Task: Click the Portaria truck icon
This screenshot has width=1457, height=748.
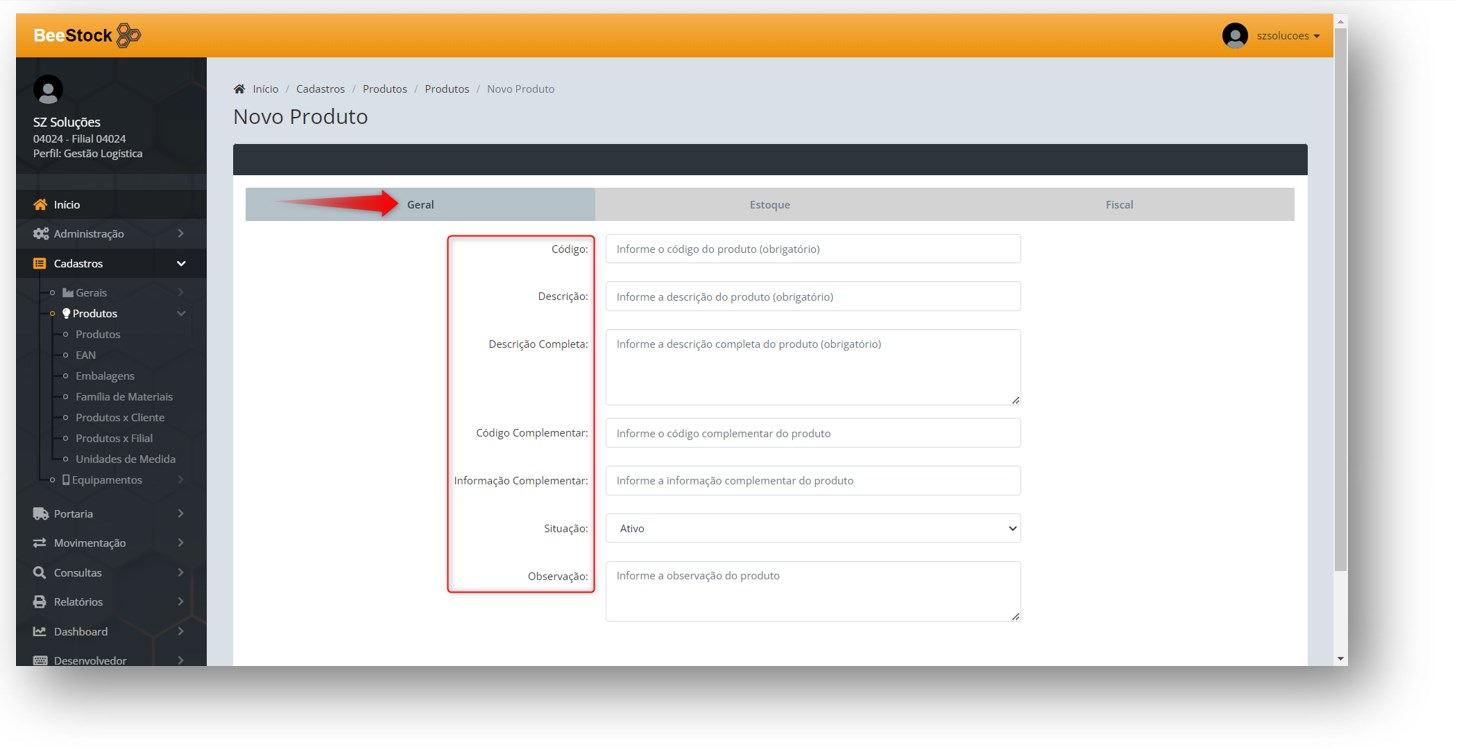Action: [x=40, y=514]
